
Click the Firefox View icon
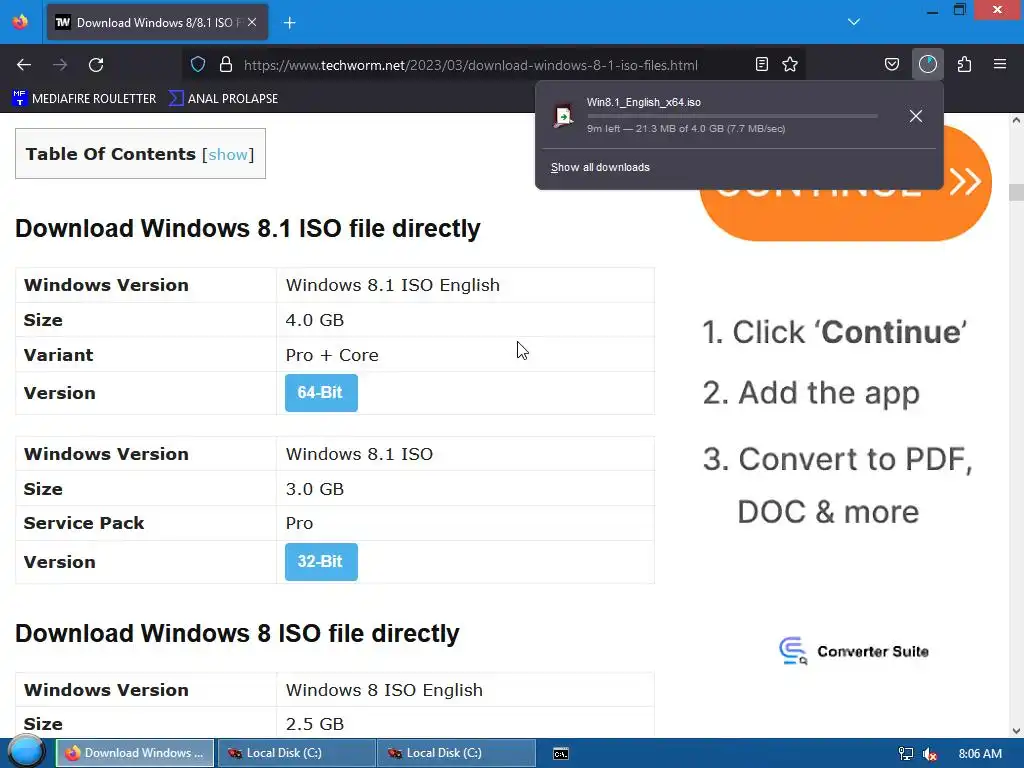tap(20, 22)
